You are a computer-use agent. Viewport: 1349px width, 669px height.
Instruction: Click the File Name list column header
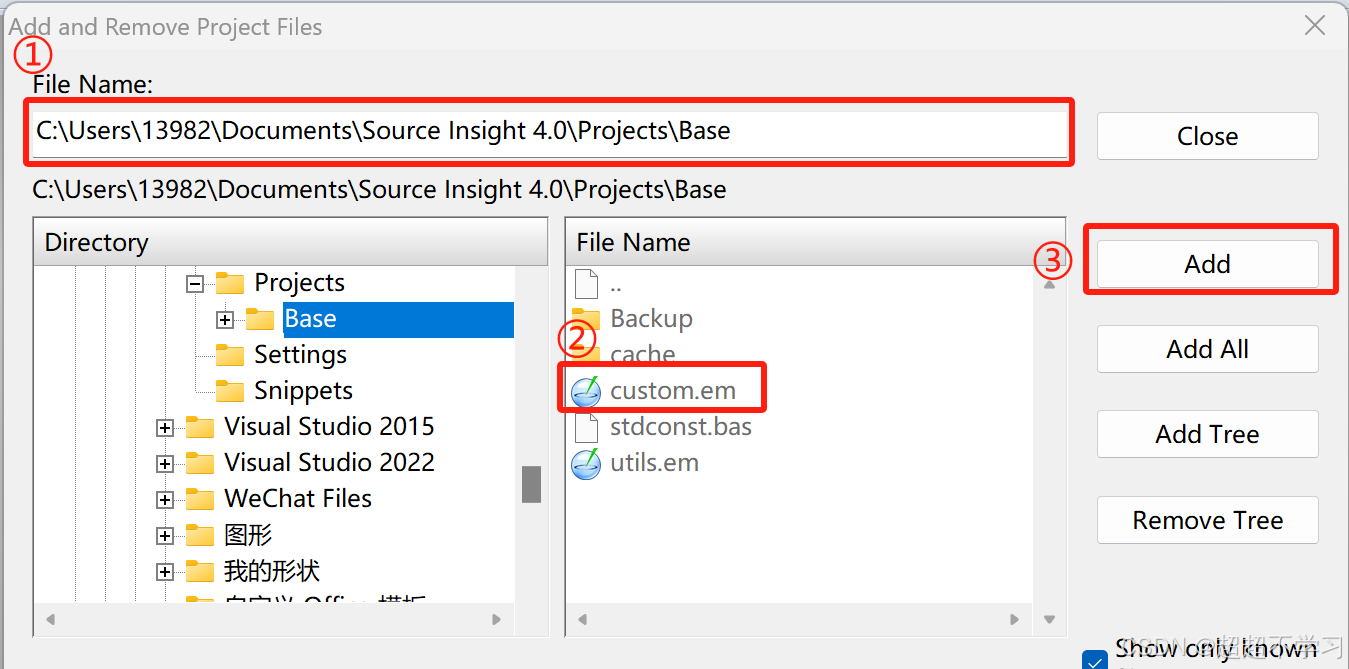[x=800, y=243]
